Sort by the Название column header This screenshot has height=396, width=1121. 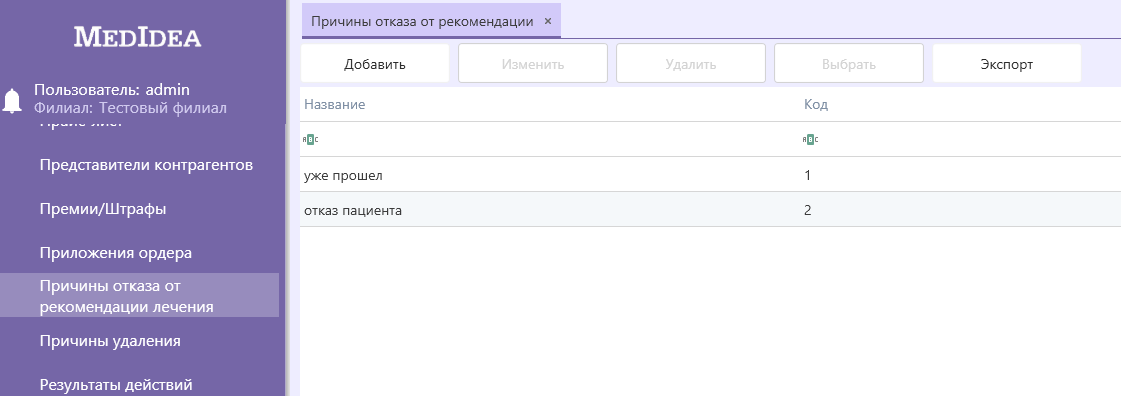click(335, 104)
